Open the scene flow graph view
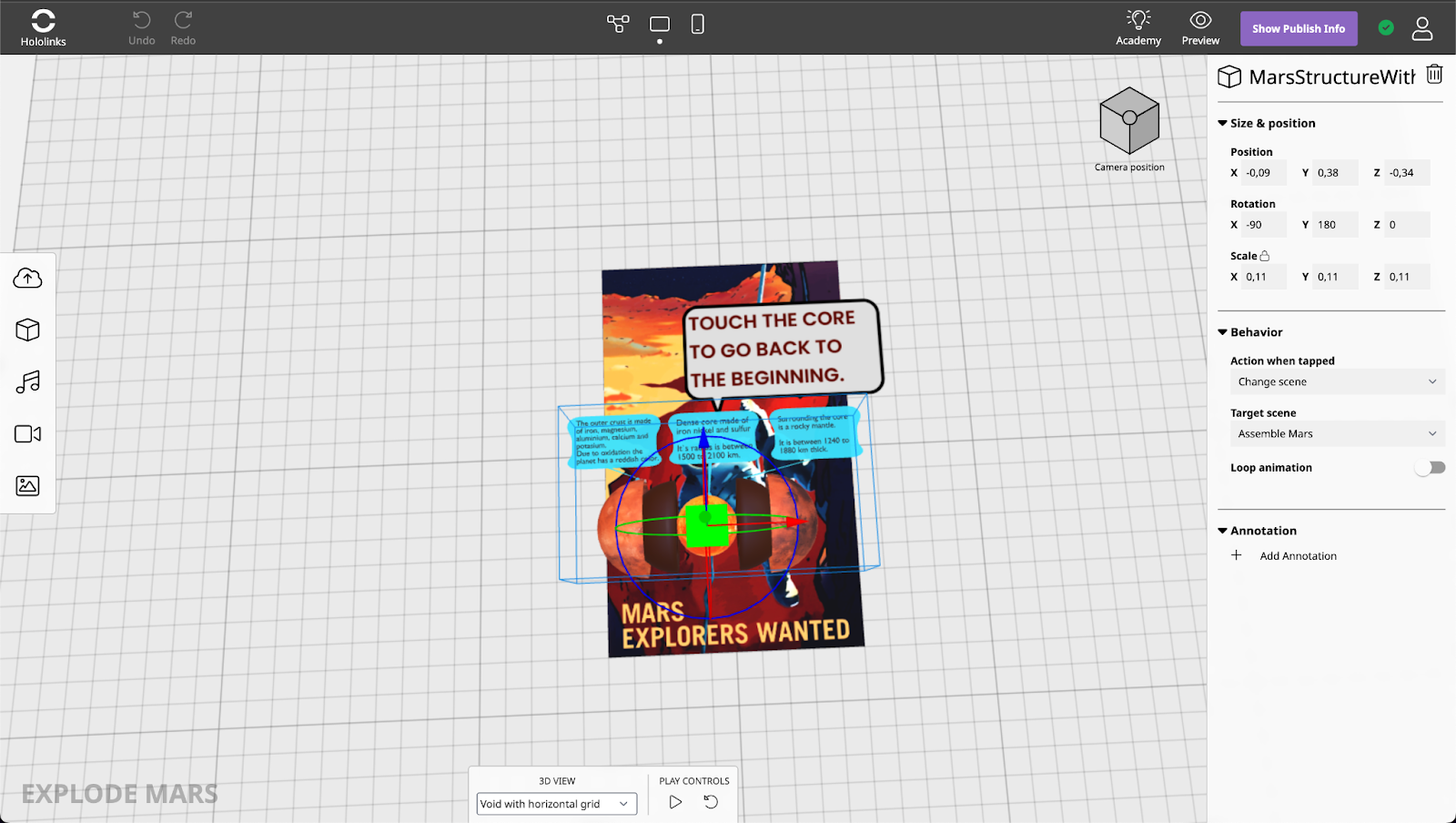The height and width of the screenshot is (823, 1456). click(618, 24)
